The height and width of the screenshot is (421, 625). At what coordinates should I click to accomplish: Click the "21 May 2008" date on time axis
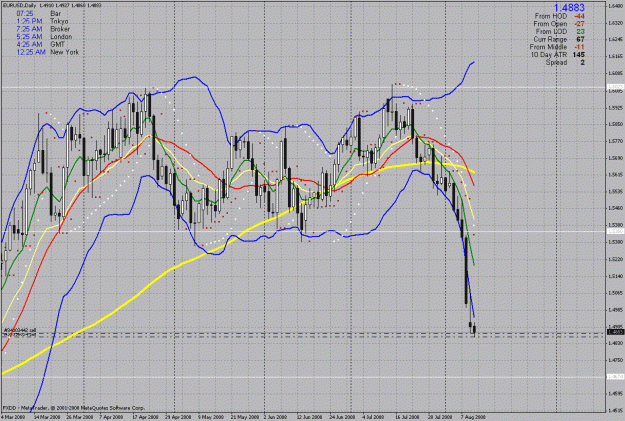tap(243, 417)
